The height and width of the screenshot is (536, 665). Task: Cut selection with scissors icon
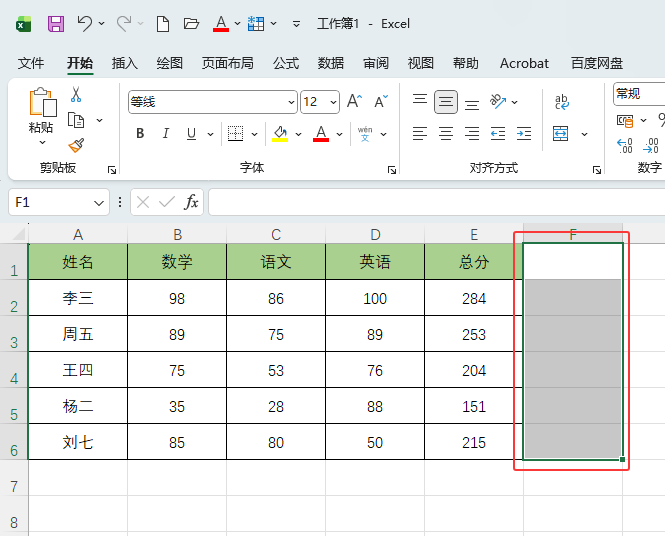76,95
